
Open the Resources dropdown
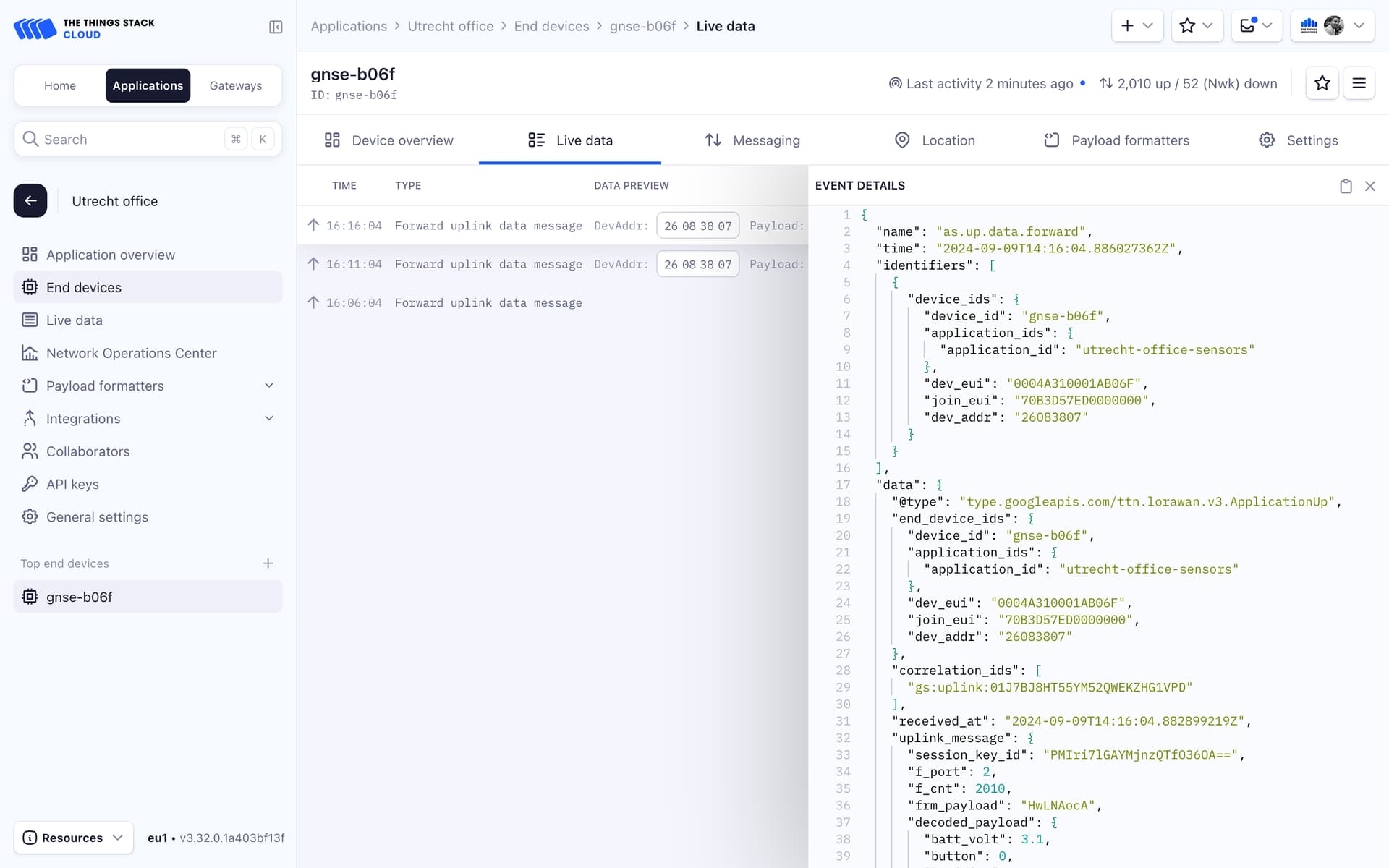[73, 838]
